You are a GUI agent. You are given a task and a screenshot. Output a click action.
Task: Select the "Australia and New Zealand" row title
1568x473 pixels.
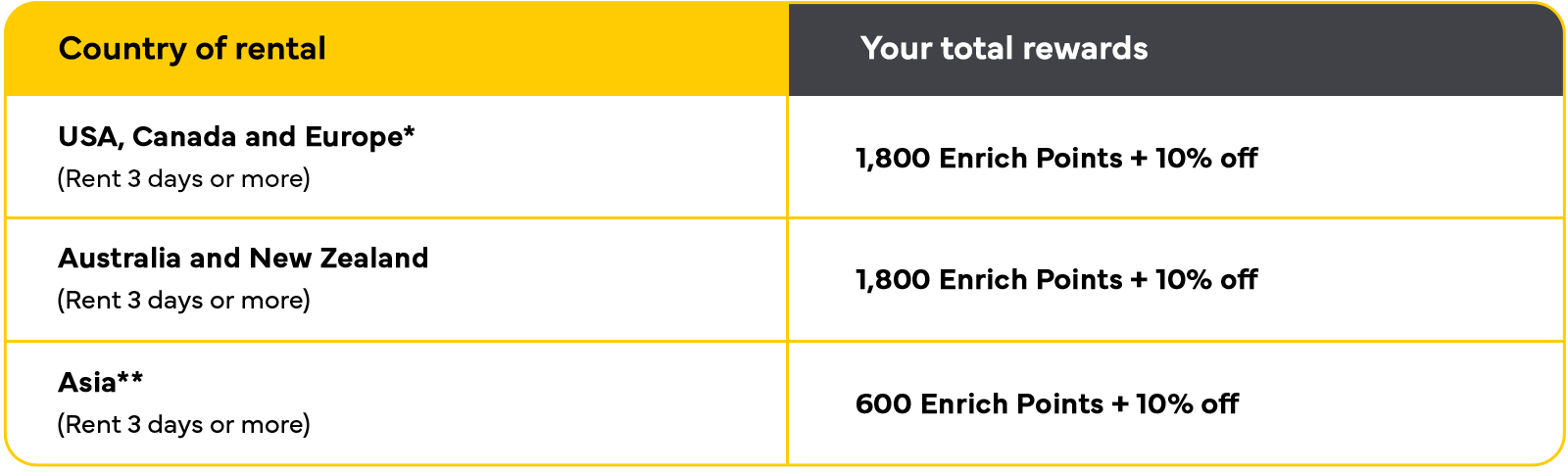click(243, 259)
